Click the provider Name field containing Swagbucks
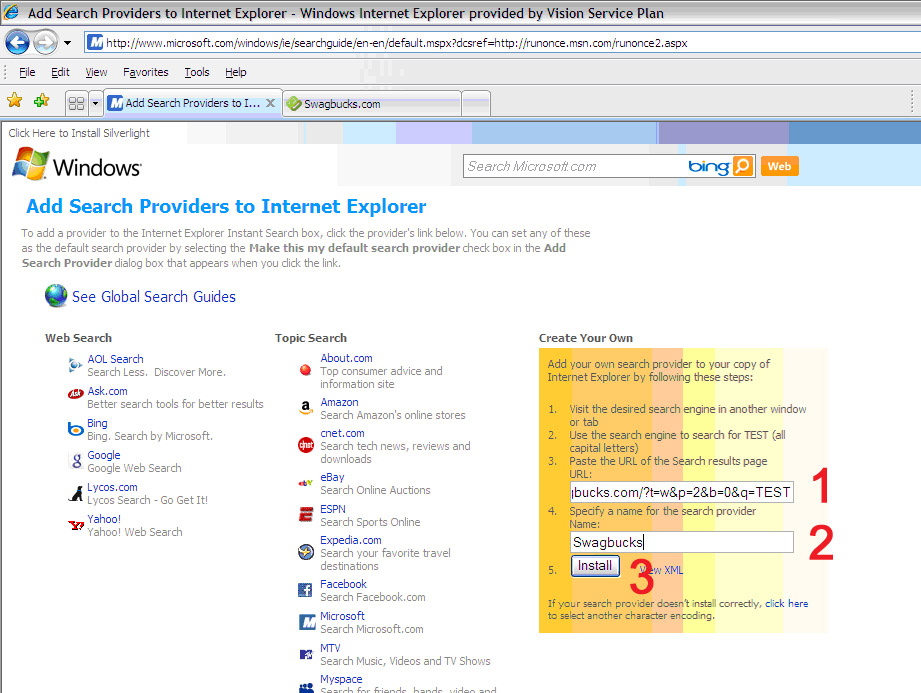 point(682,542)
